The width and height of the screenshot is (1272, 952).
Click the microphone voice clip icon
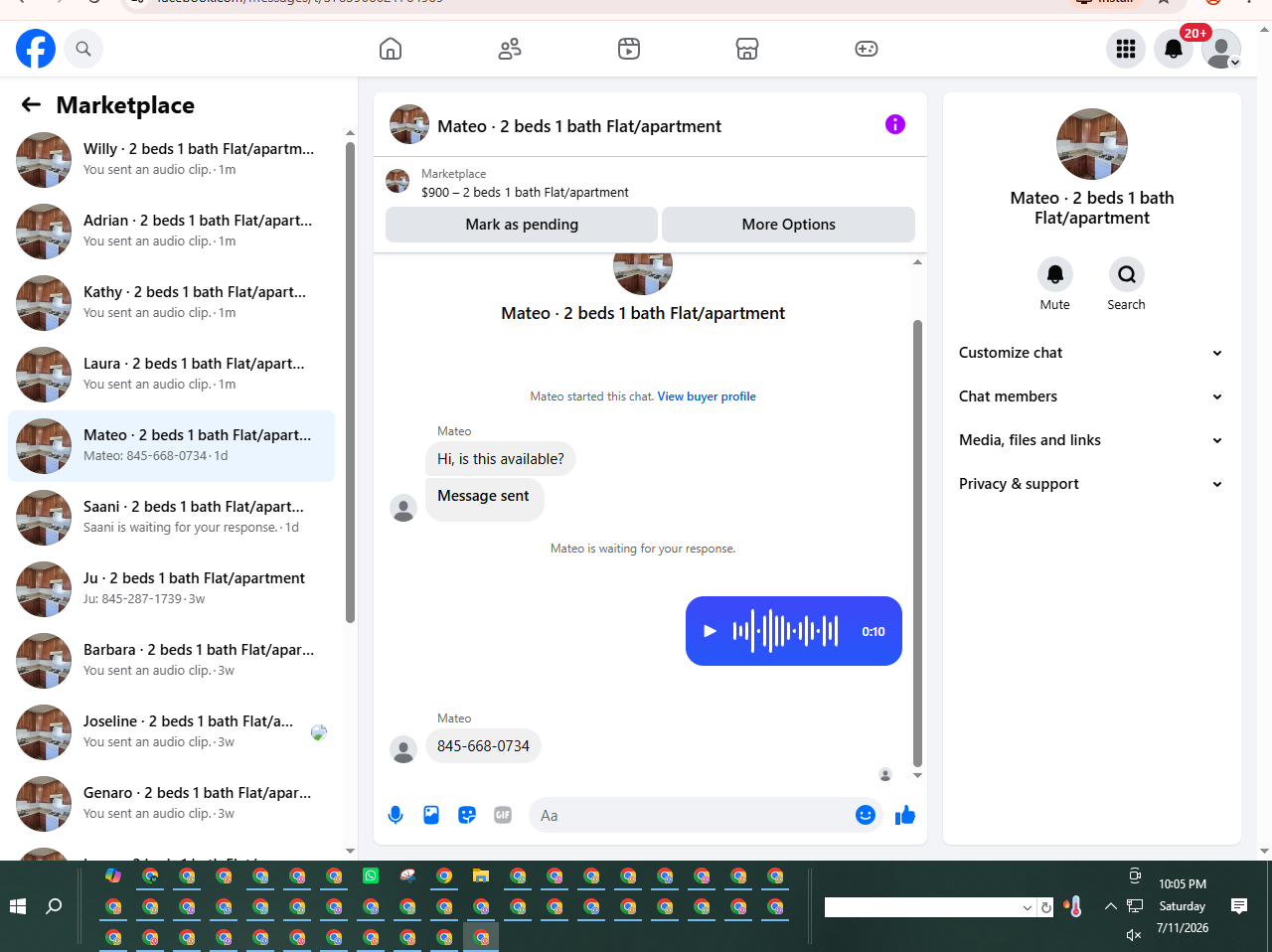pos(396,815)
